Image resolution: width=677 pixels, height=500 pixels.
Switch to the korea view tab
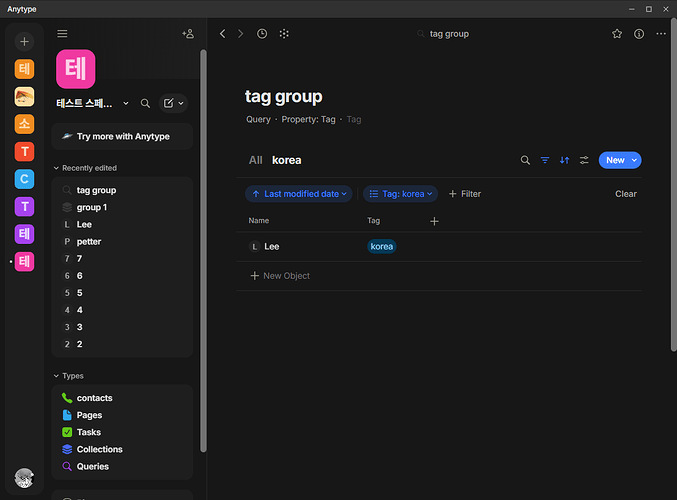(287, 160)
